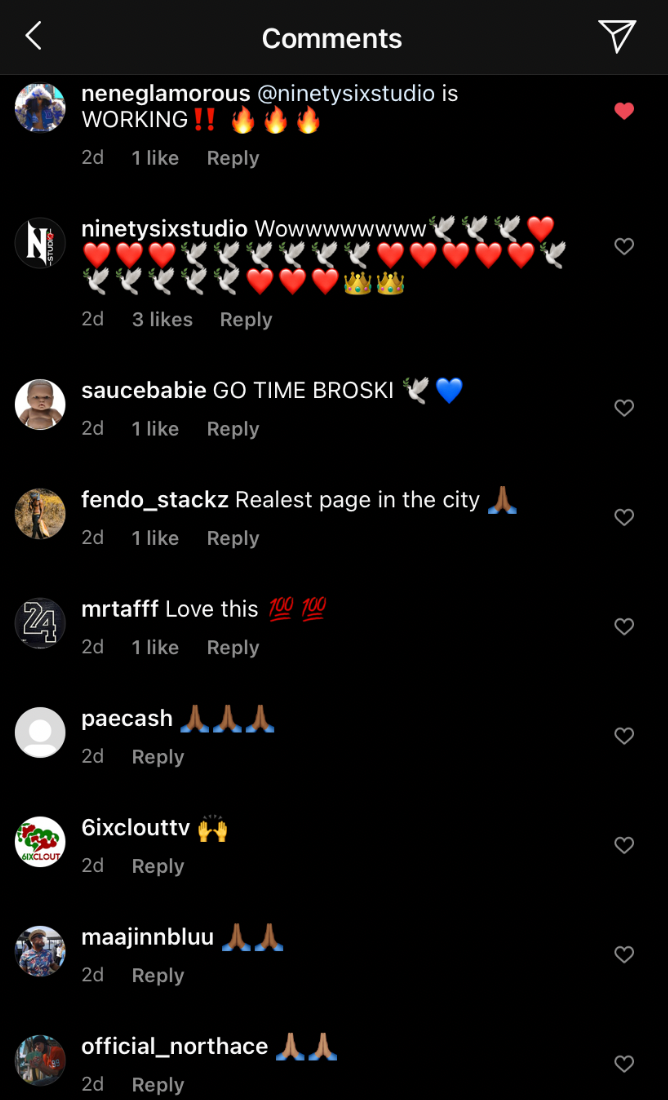Screen dimensions: 668x1100
Task: Reply to fendo_stackz's comment
Action: point(233,538)
